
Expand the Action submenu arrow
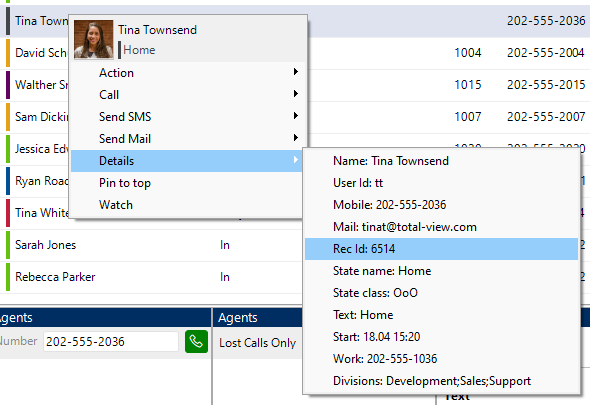click(296, 72)
